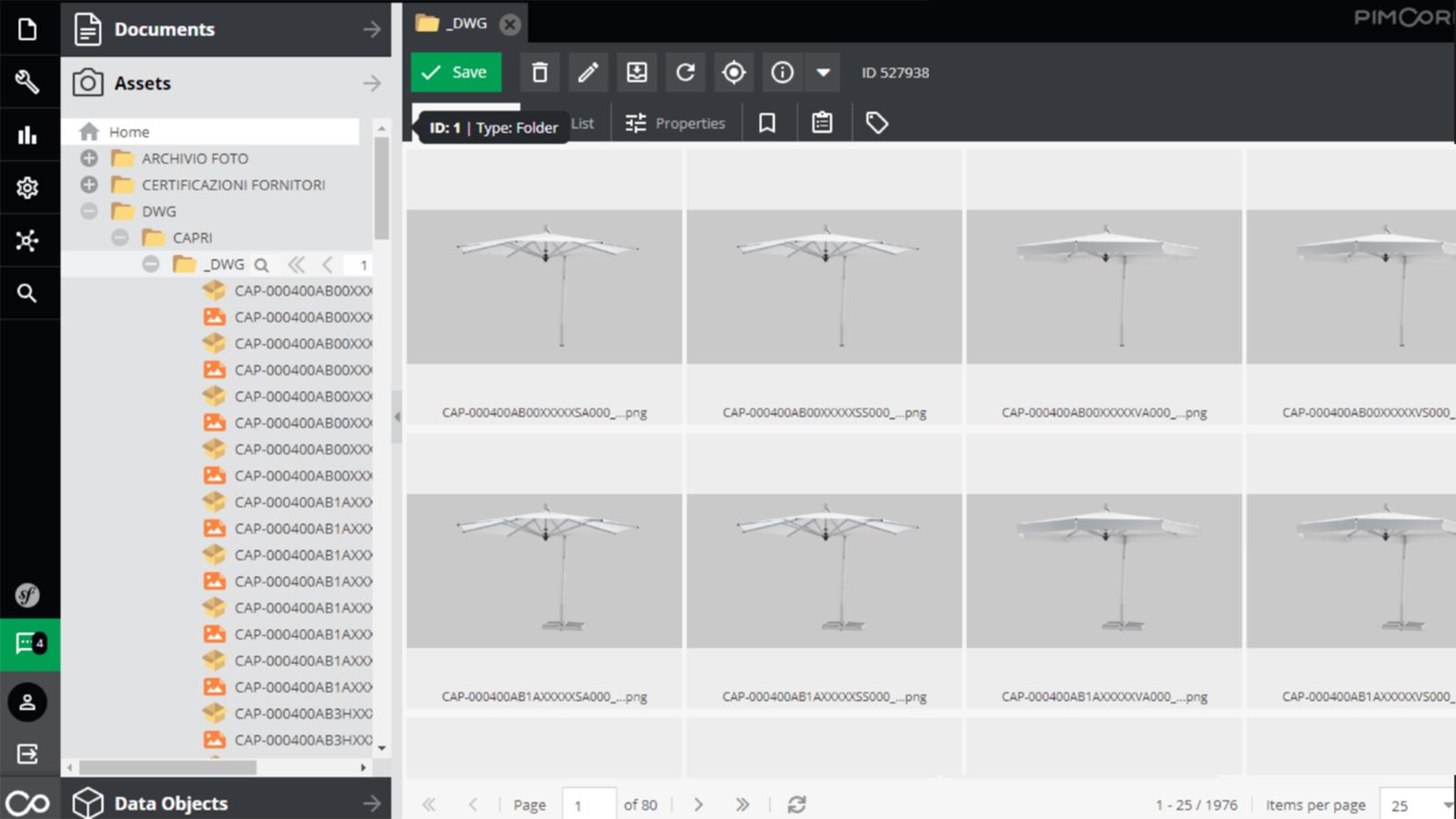Click the page number input field
This screenshot has height=819, width=1456.
(589, 805)
